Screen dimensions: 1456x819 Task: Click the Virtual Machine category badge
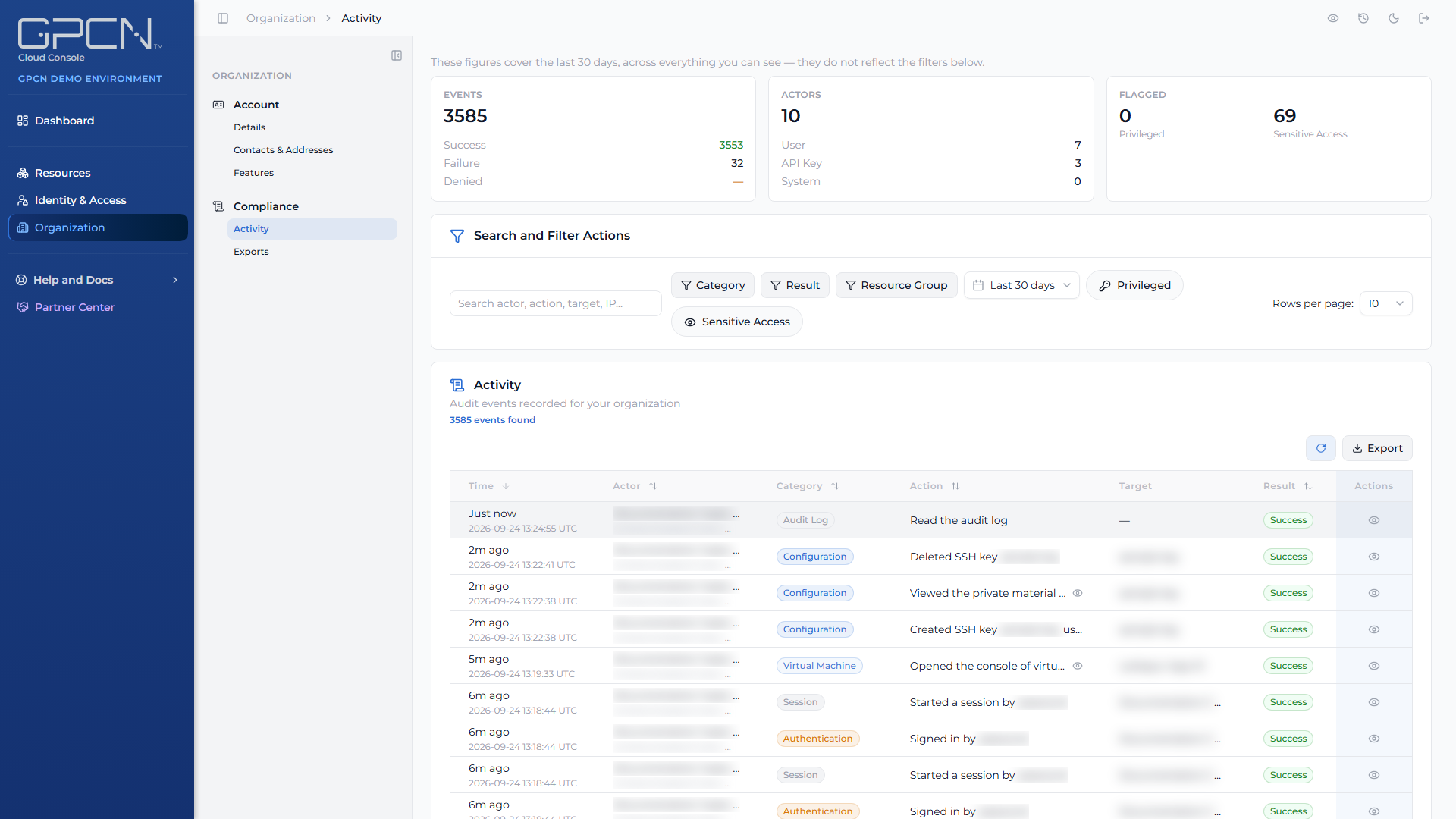coord(819,666)
